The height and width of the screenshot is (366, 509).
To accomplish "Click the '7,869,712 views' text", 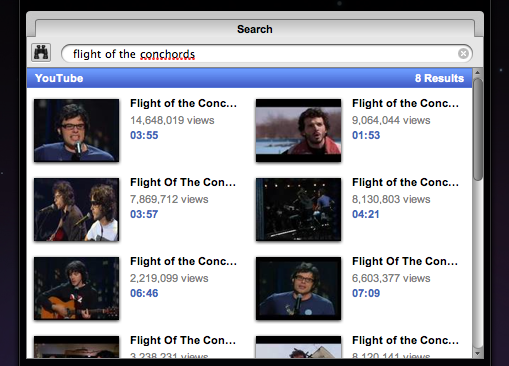I will click(x=169, y=199).
